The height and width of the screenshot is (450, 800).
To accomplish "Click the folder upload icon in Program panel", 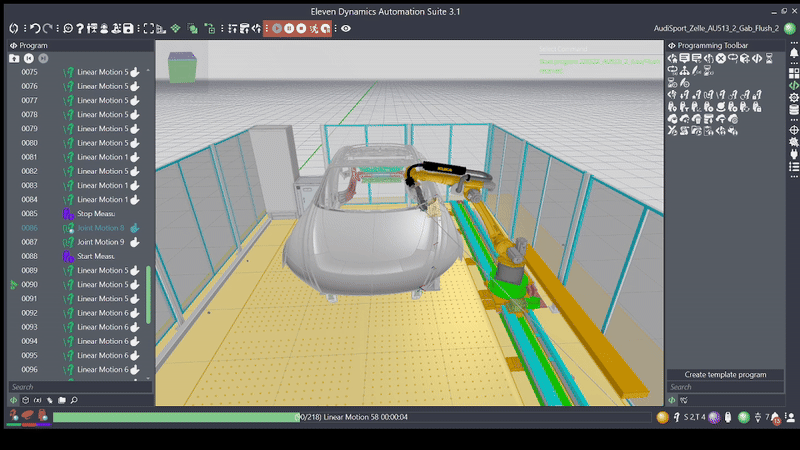I will coord(14,59).
